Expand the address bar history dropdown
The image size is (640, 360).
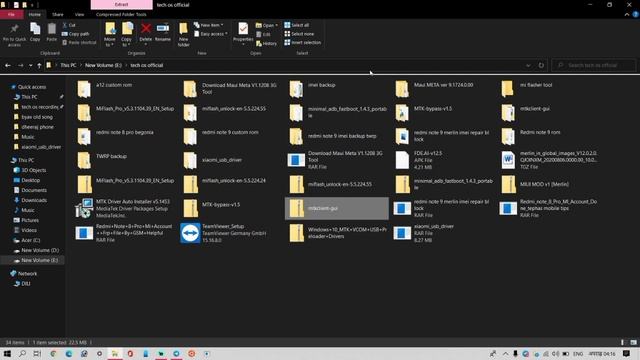[x=528, y=65]
